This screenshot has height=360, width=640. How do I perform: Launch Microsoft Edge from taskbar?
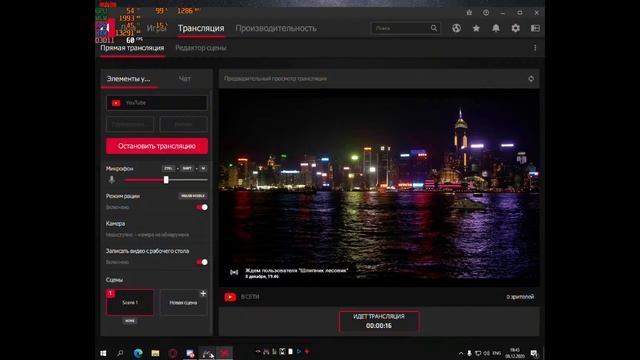tap(138, 353)
